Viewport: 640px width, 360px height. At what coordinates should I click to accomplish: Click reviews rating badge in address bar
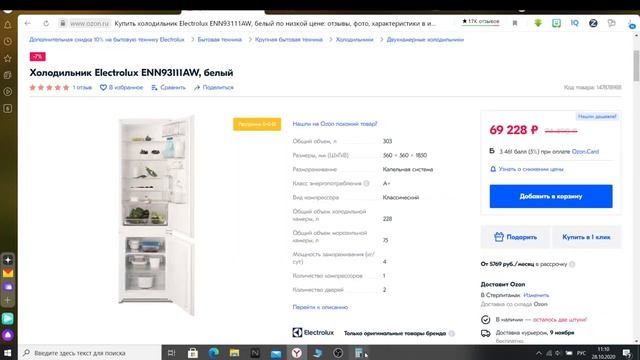click(x=481, y=21)
